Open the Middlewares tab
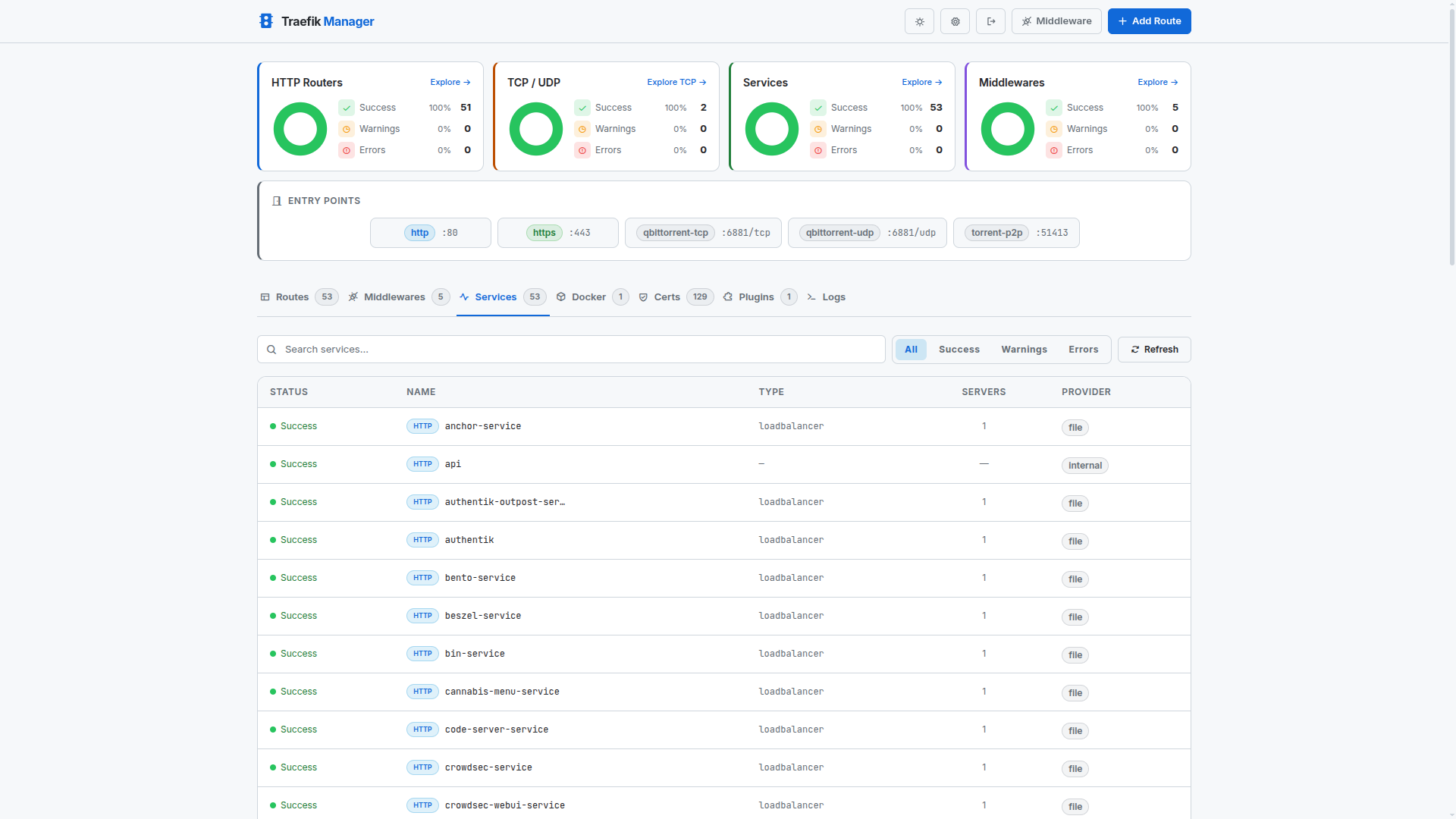Viewport: 1456px width, 819px height. coord(394,297)
